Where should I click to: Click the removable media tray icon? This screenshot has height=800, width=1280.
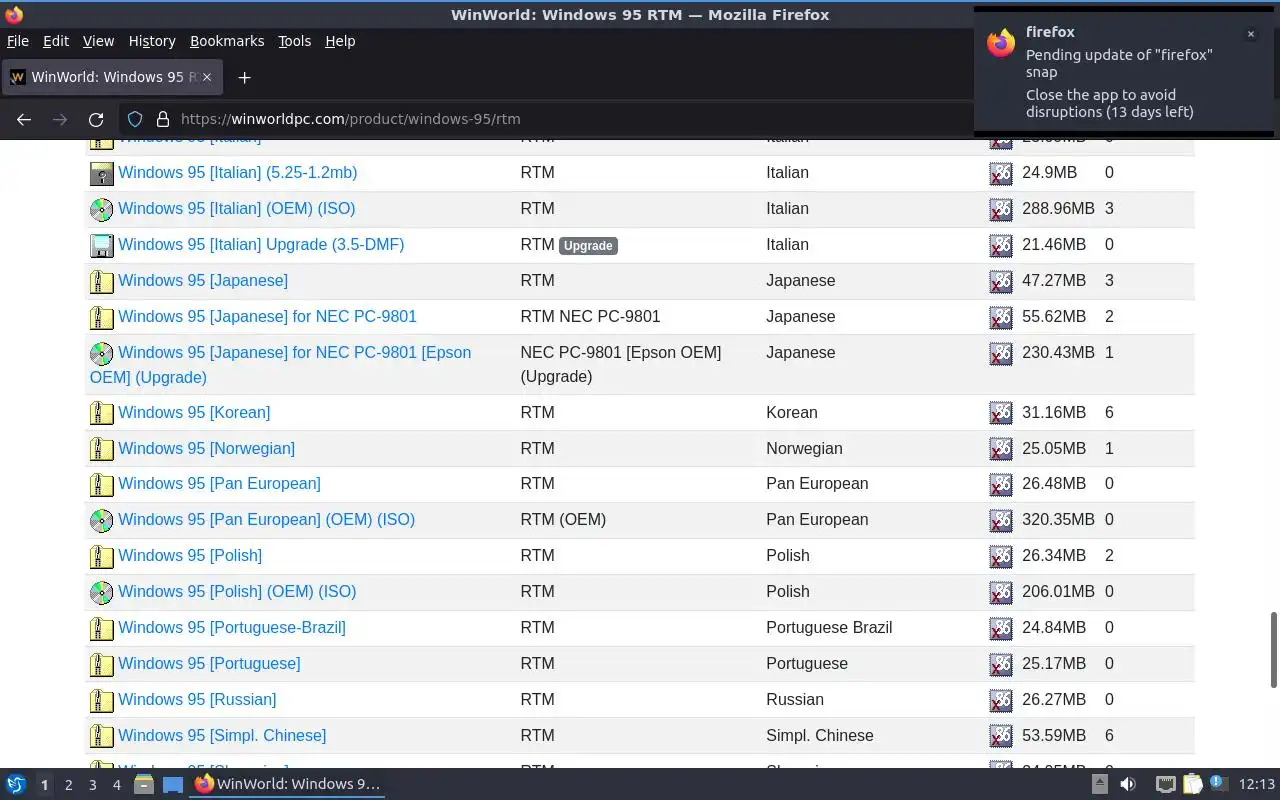[x=1099, y=784]
